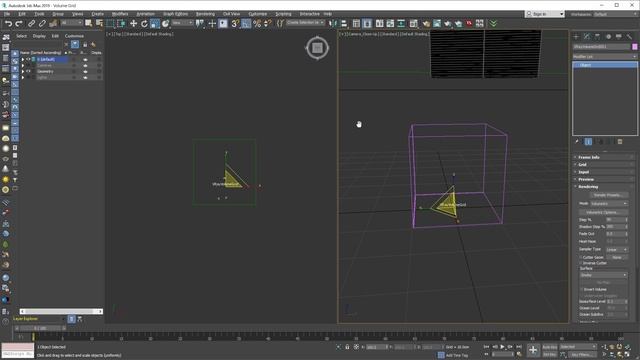Toggle Angle Snap

pos(246,24)
